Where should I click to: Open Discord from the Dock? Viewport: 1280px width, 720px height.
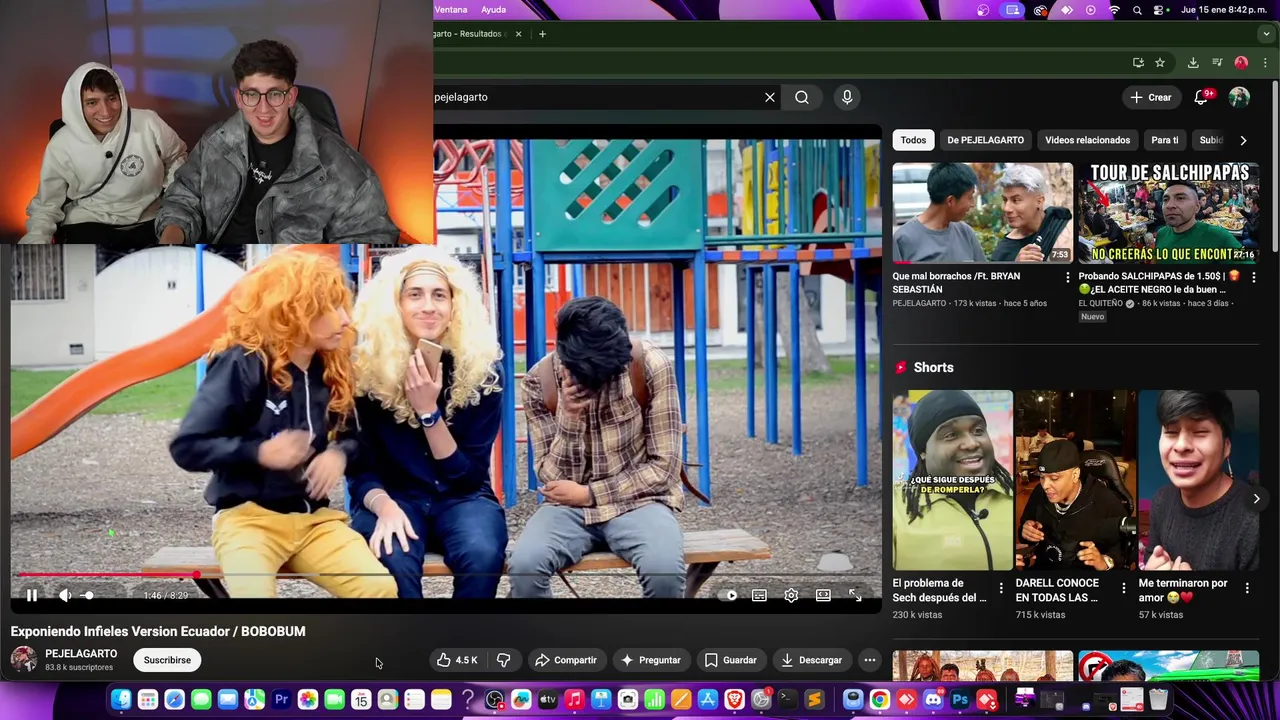pos(934,700)
